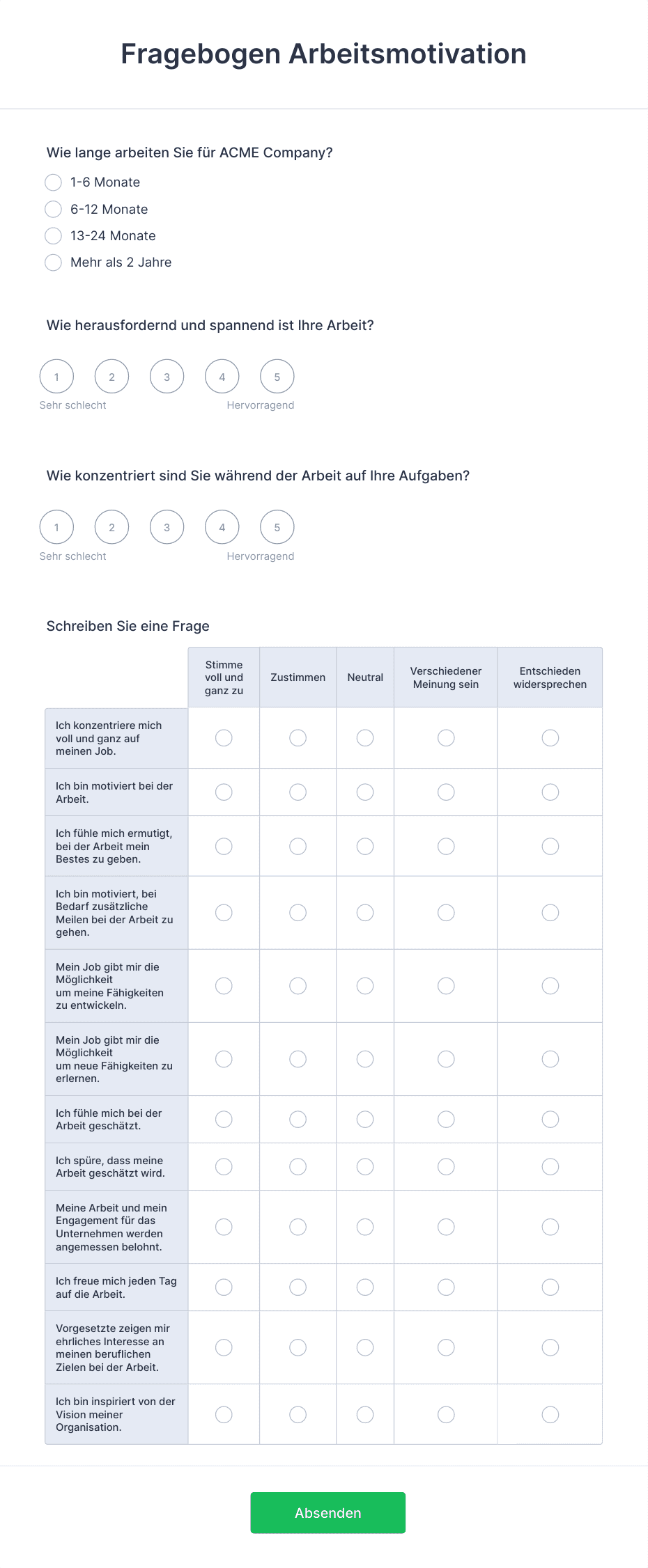Choose Neutral for 'Ich fühle mich geschätzt' row
648x1568 pixels.
pos(365,1120)
